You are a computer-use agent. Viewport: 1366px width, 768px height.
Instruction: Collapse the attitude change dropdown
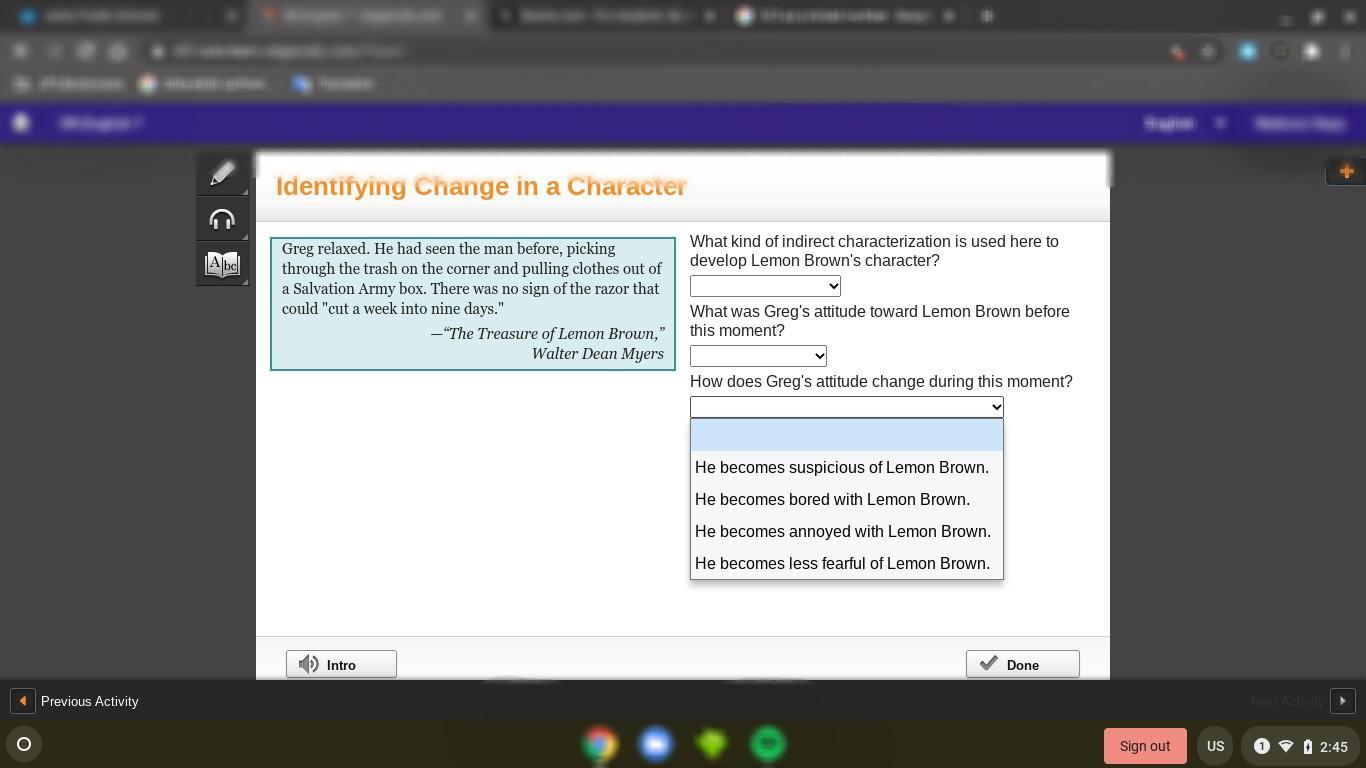pos(846,407)
